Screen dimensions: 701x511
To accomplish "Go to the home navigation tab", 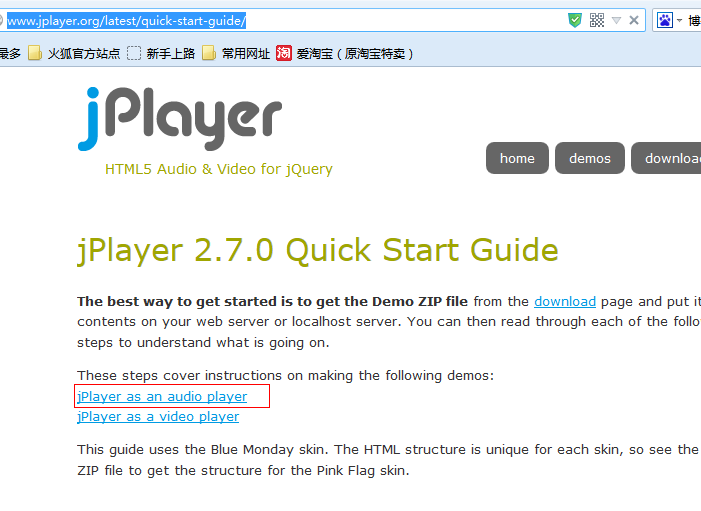I will [517, 158].
